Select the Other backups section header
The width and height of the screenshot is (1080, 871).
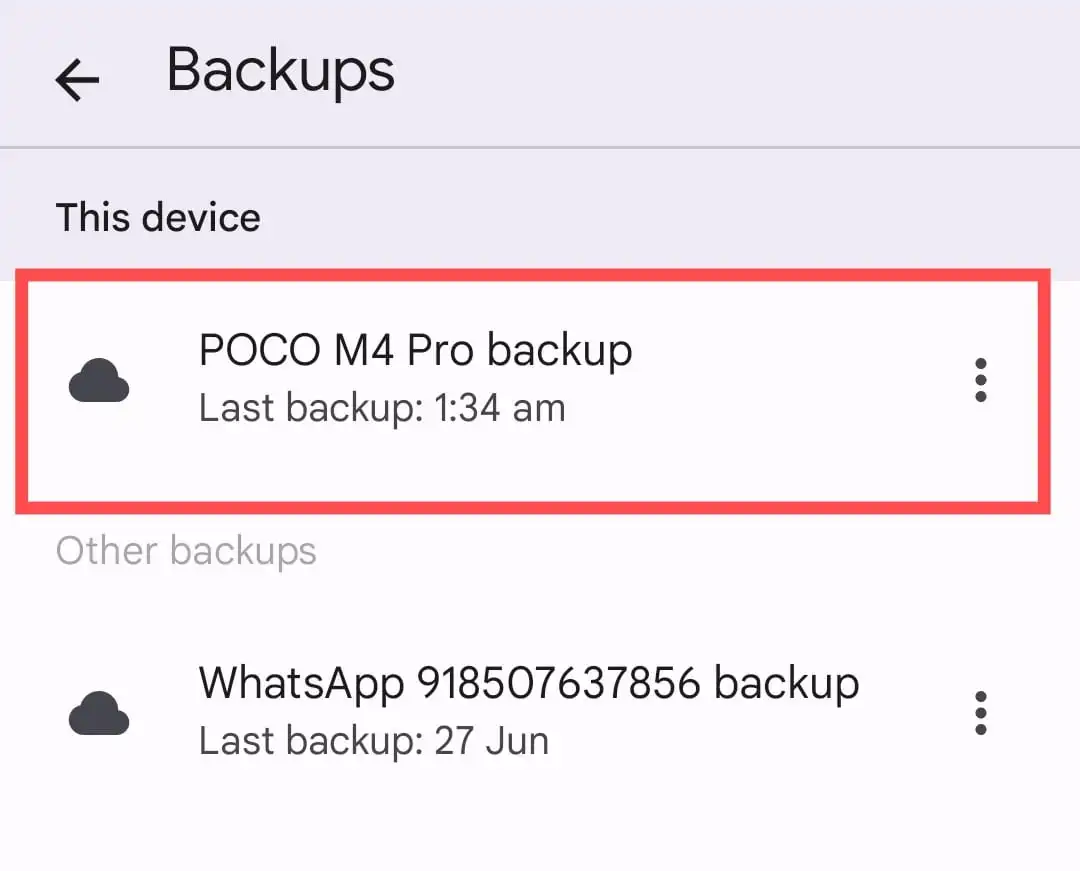click(x=186, y=550)
